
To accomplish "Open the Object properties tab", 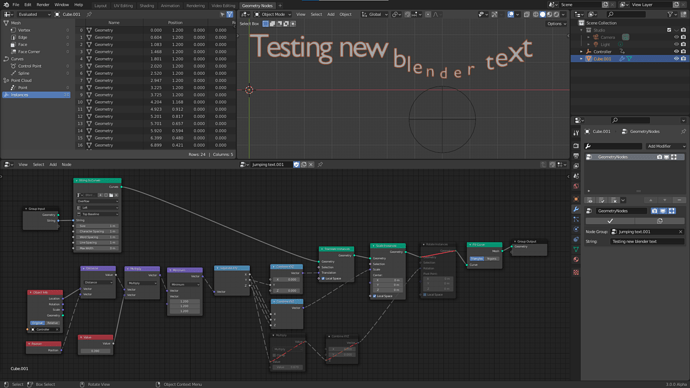I will (576, 199).
